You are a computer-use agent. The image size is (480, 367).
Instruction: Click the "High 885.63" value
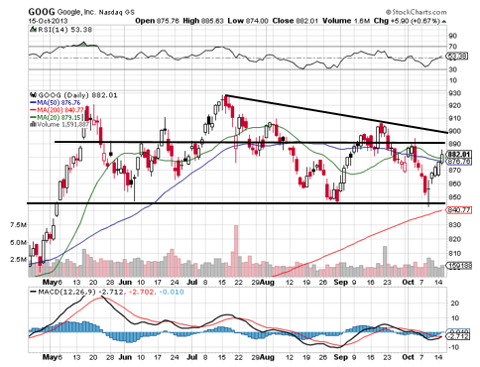(x=203, y=21)
